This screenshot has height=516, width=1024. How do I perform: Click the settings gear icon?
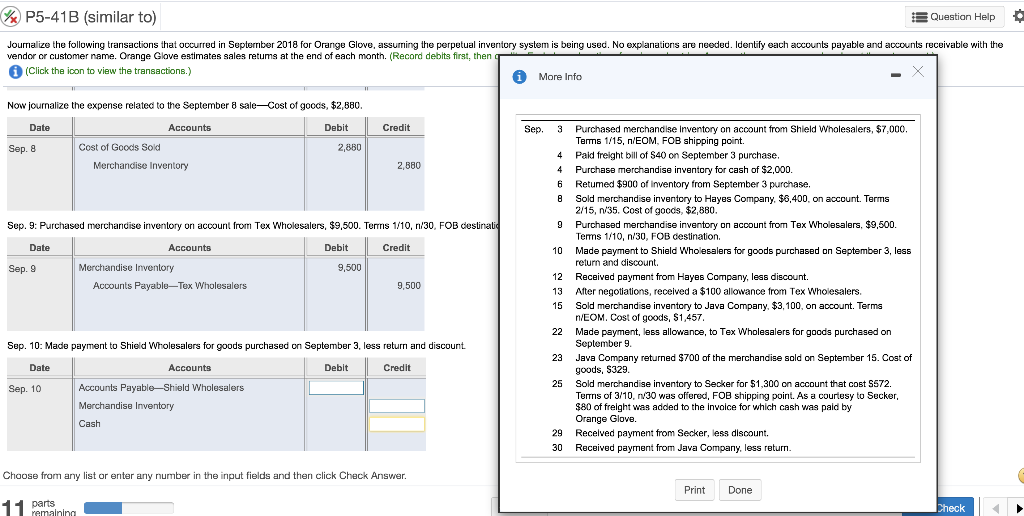(x=1017, y=17)
